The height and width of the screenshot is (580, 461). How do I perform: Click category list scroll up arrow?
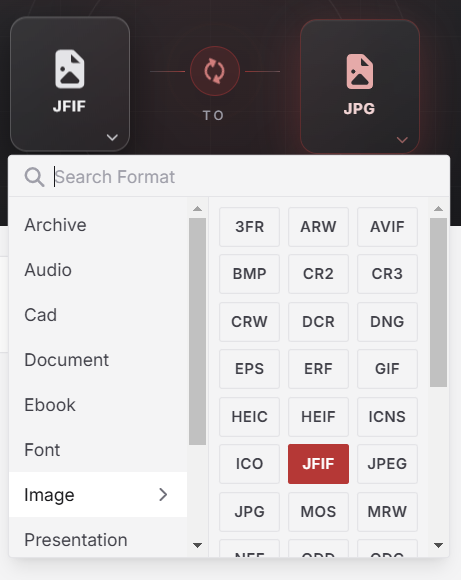198,209
